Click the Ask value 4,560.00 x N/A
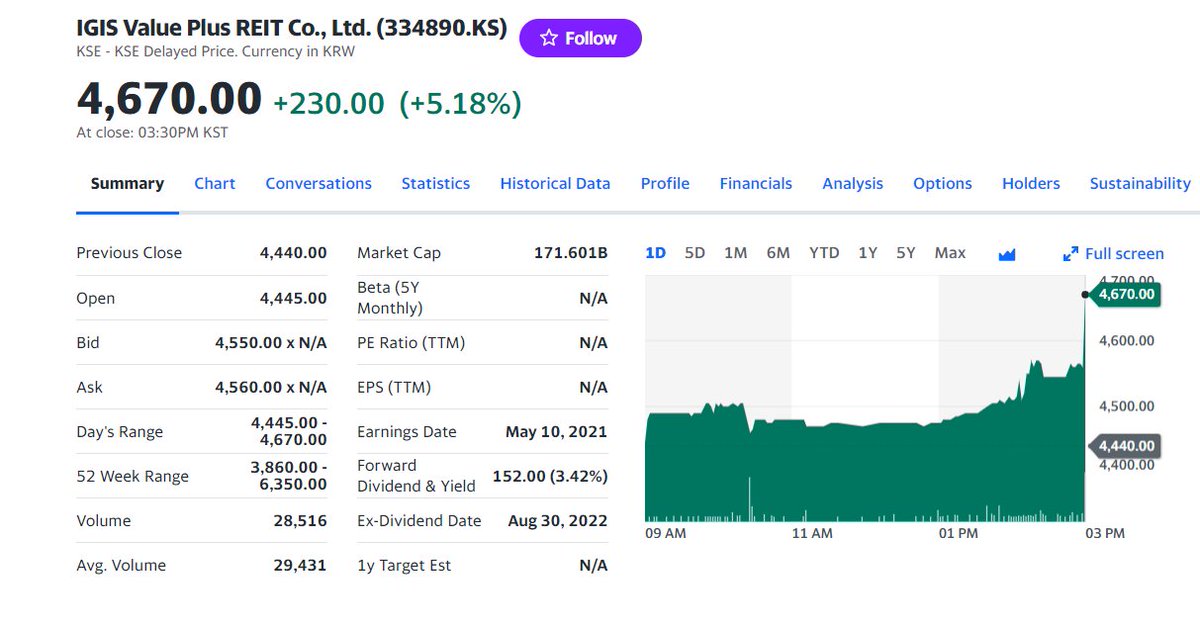The image size is (1200, 629). (x=271, y=387)
